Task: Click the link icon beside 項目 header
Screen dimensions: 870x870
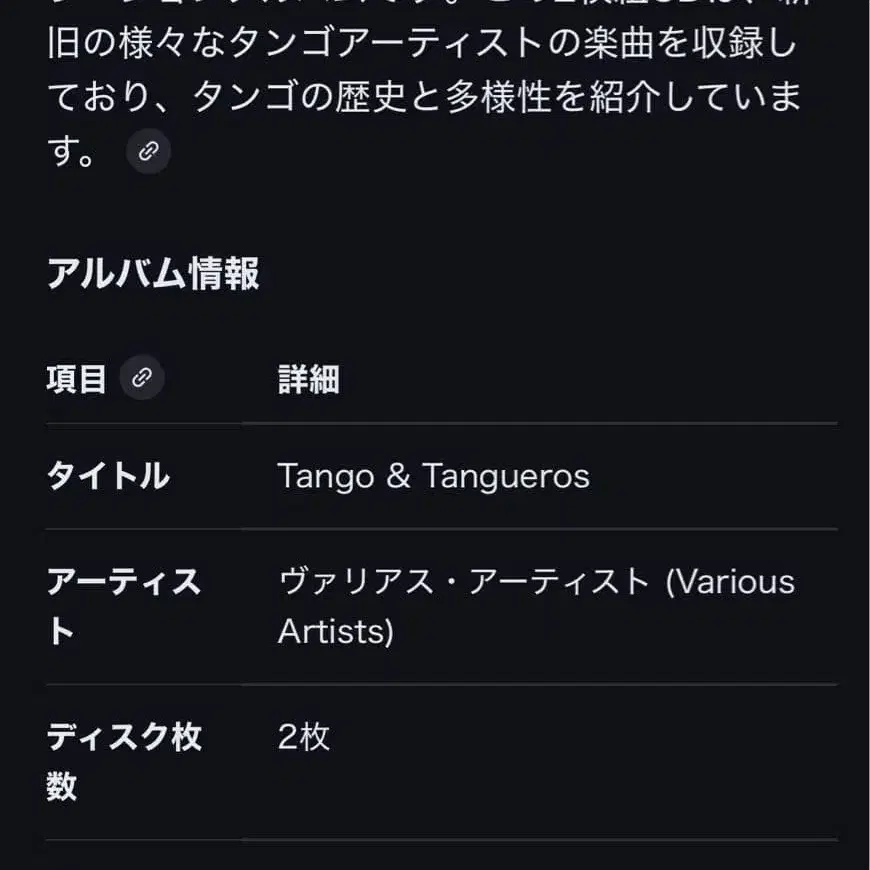Action: click(142, 378)
